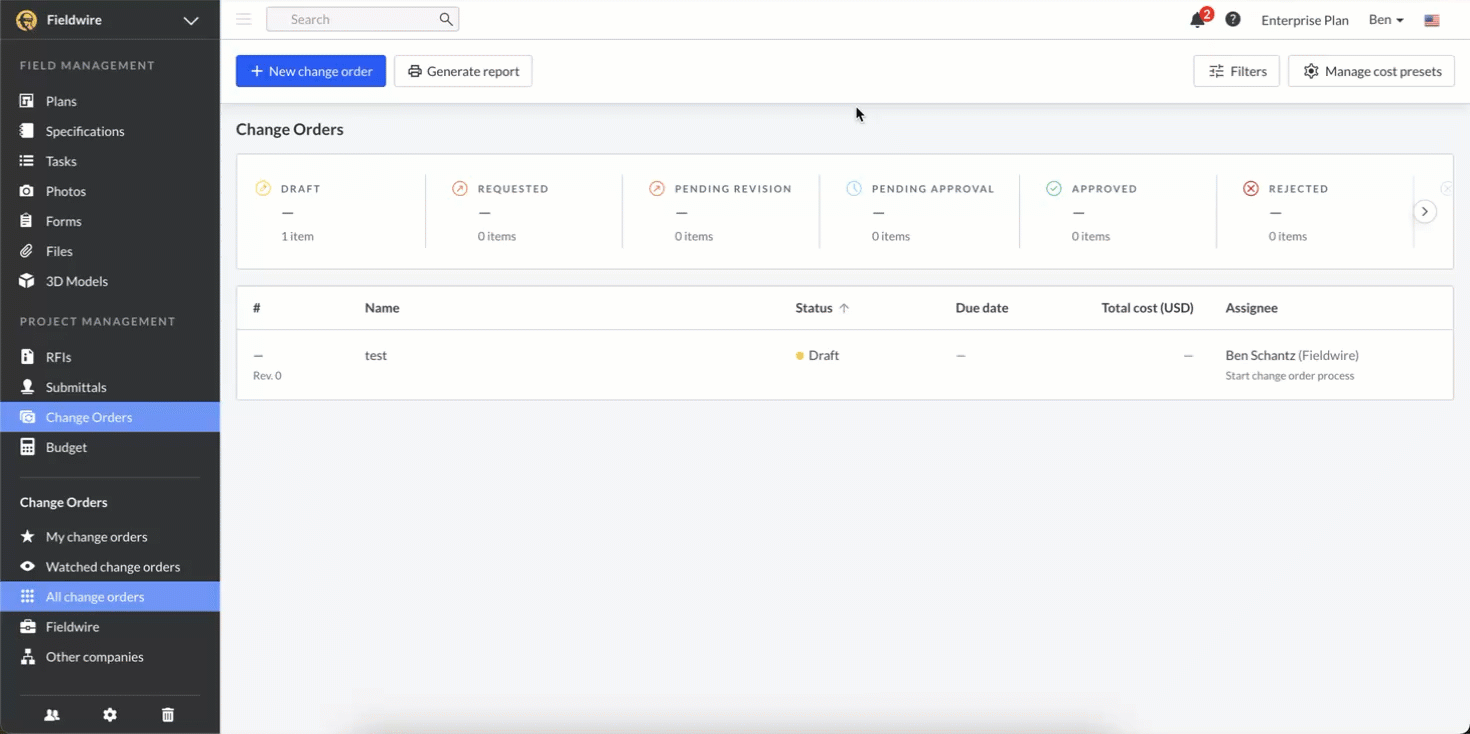Click the hamburger menu icon
Screen dimensions: 1470x734
243,19
